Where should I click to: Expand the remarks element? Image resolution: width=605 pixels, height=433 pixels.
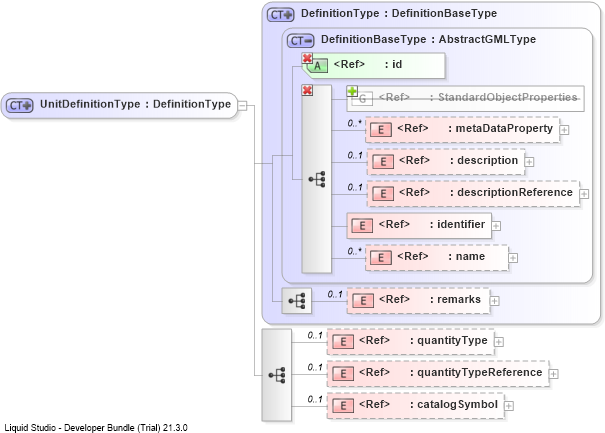494,301
